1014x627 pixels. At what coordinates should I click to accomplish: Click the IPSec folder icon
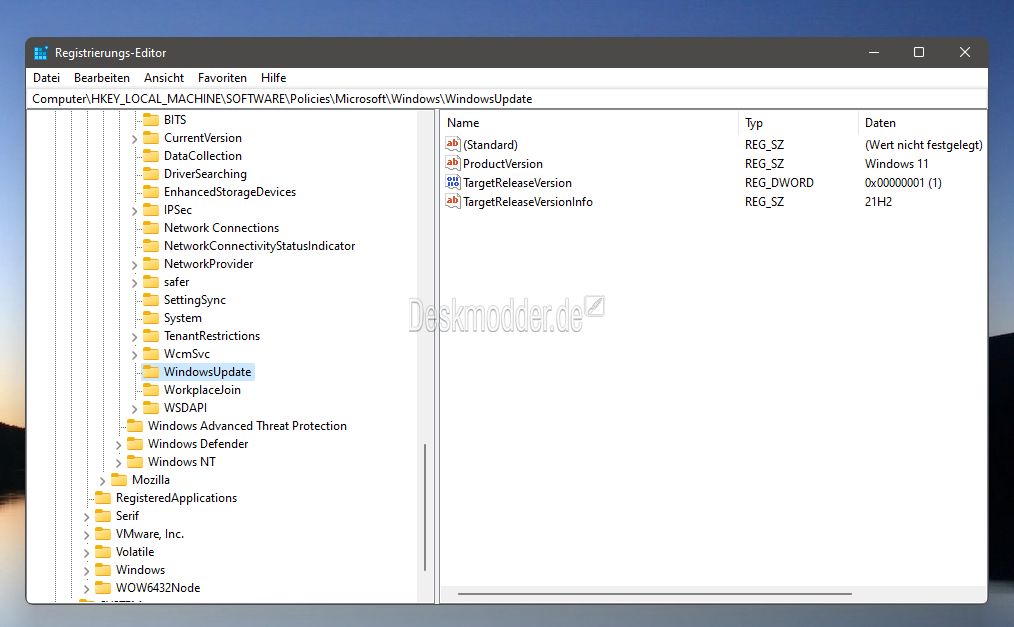pos(151,210)
